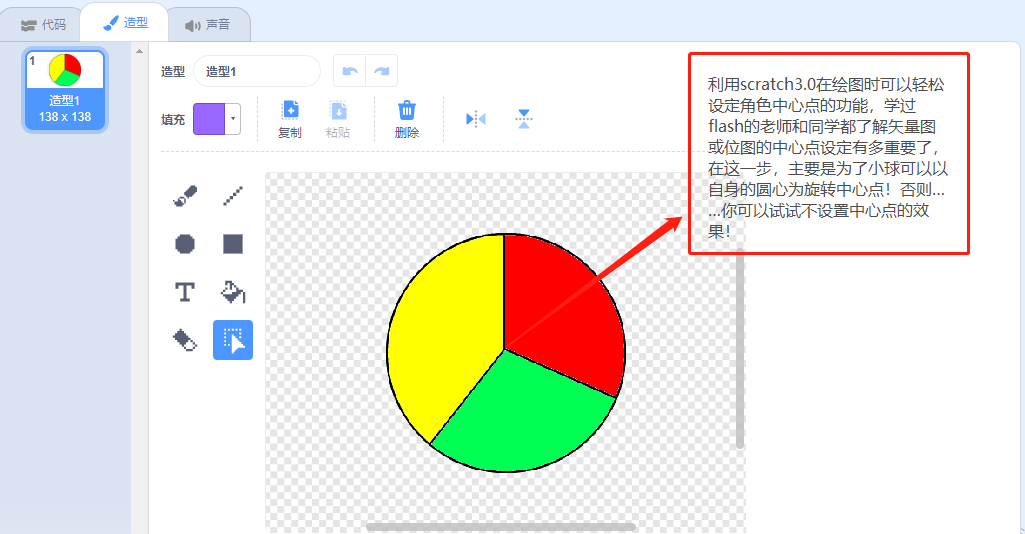The image size is (1025, 534).
Task: Activate the Text tool
Action: pos(185,292)
